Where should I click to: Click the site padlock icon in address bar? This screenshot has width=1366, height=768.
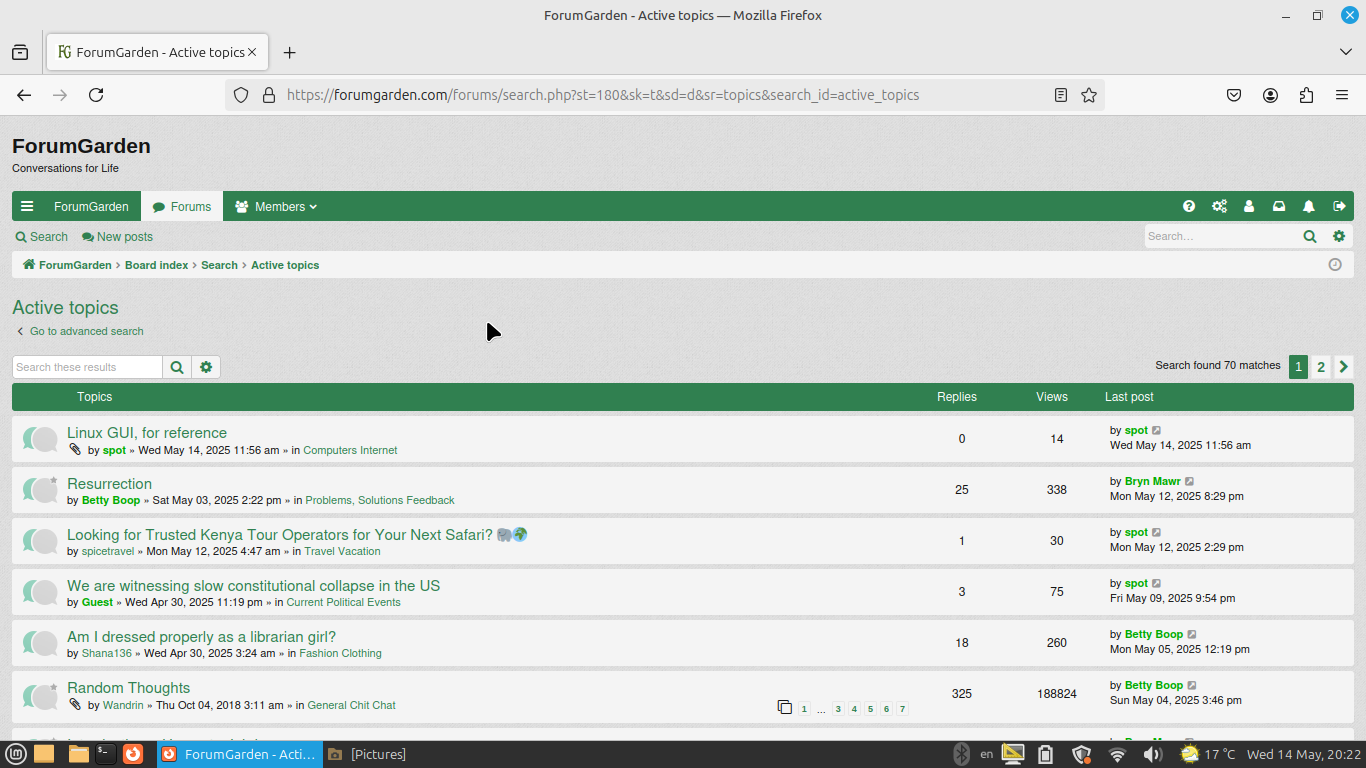[x=268, y=95]
